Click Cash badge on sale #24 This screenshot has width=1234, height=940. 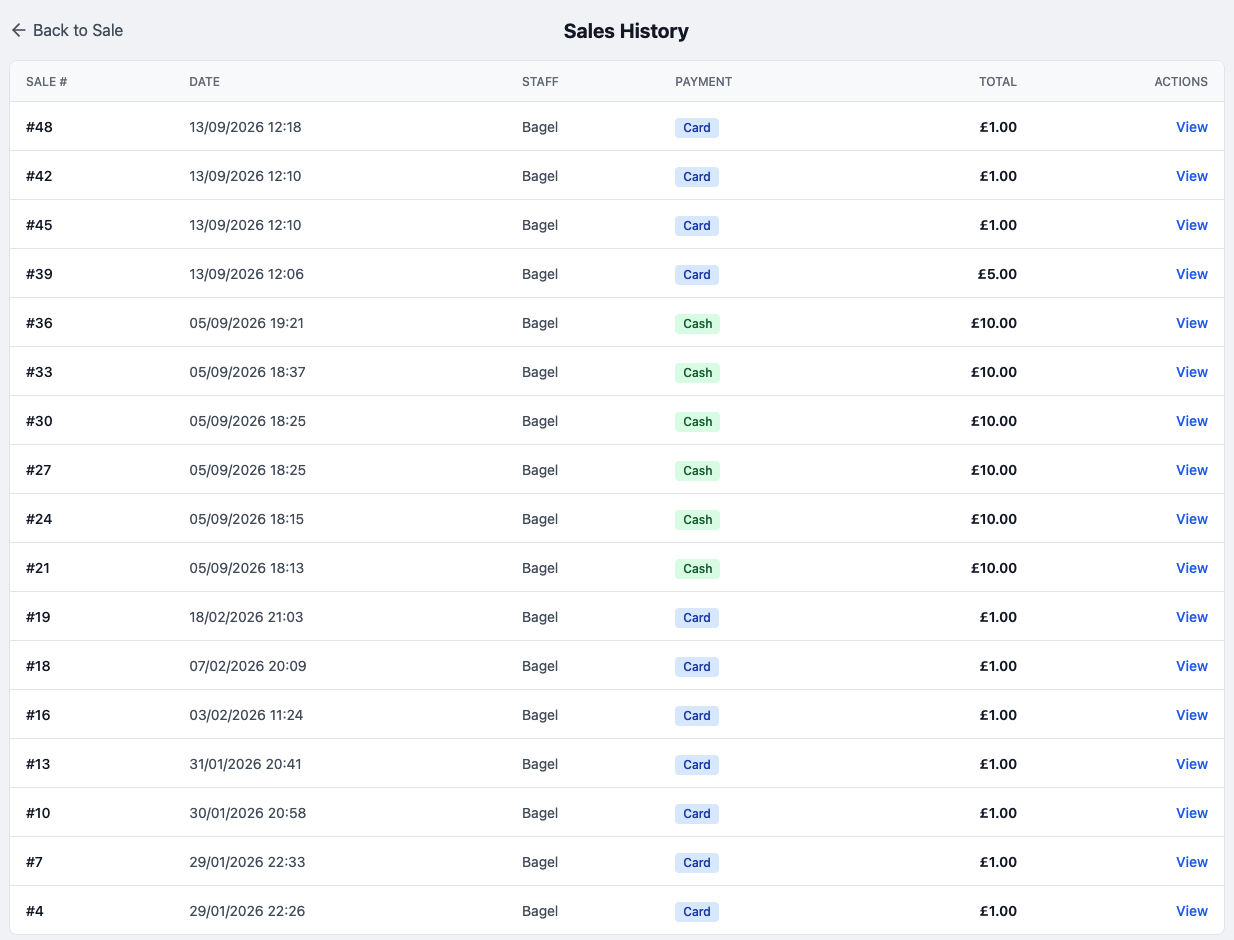[698, 520]
